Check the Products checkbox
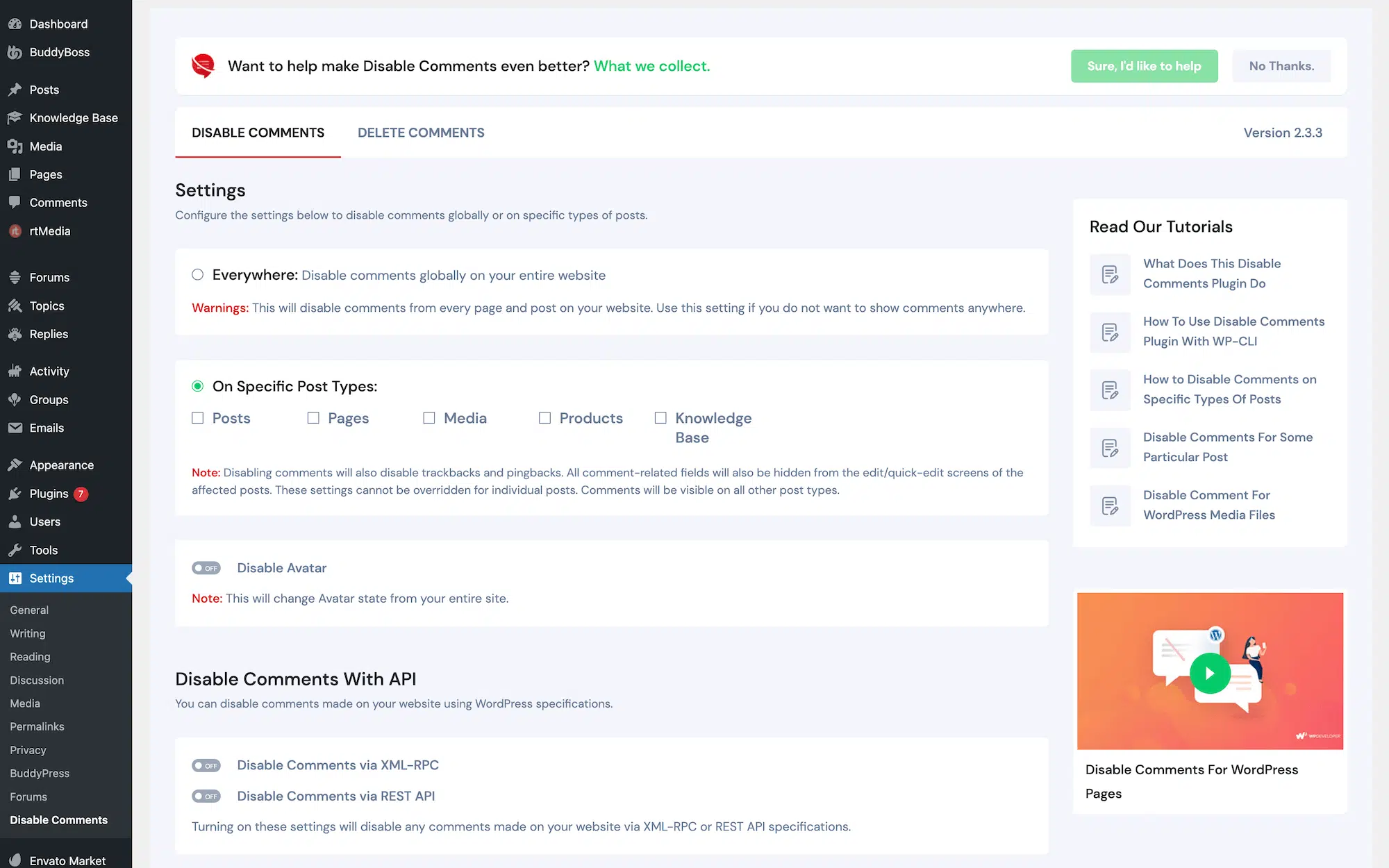 pos(545,418)
